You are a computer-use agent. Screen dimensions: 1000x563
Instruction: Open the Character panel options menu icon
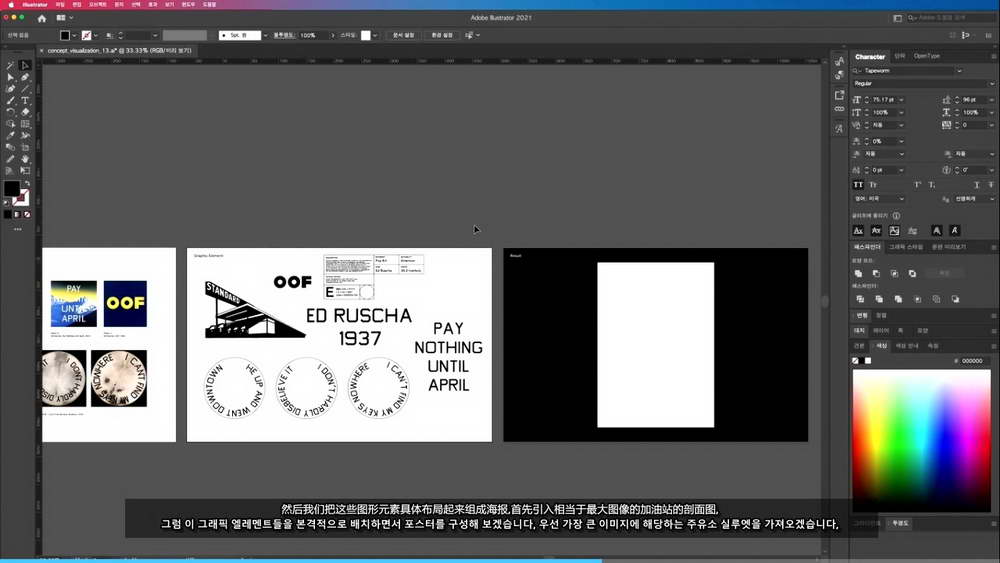[994, 57]
